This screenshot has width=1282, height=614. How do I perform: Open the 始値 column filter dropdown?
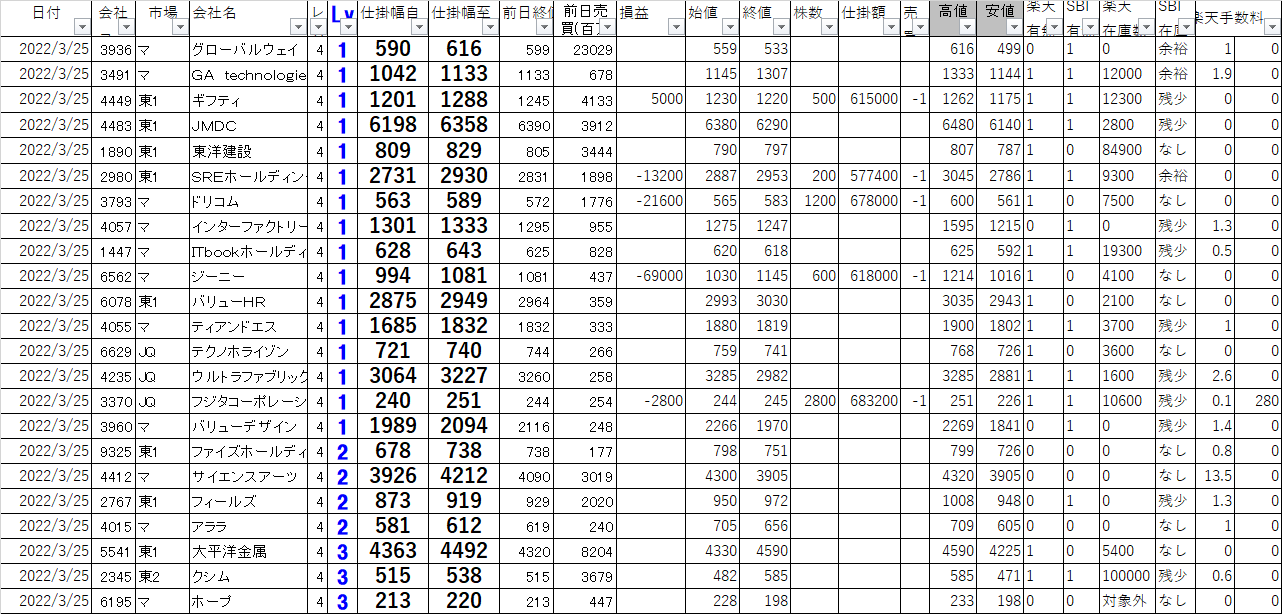[730, 29]
